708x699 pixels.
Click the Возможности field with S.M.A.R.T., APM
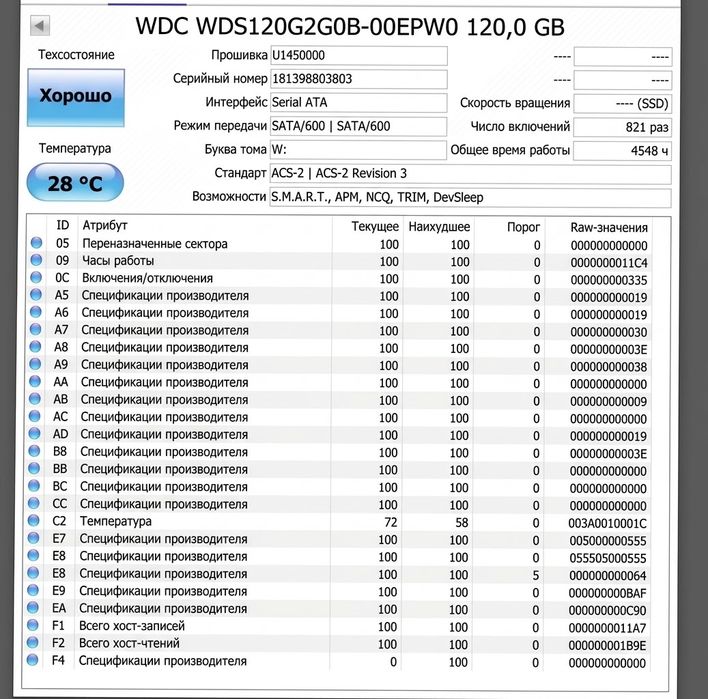tap(470, 198)
